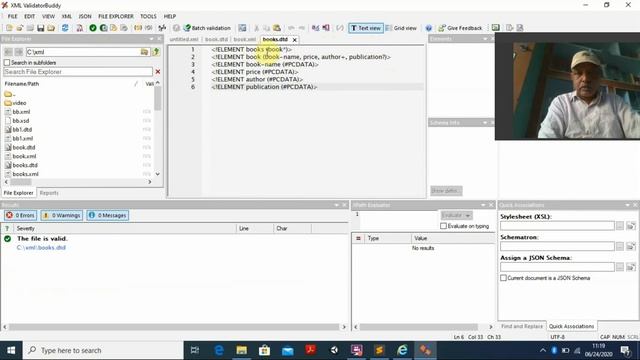This screenshot has width=640, height=360.
Task: Switch to the book.dtd tab
Action: click(216, 39)
